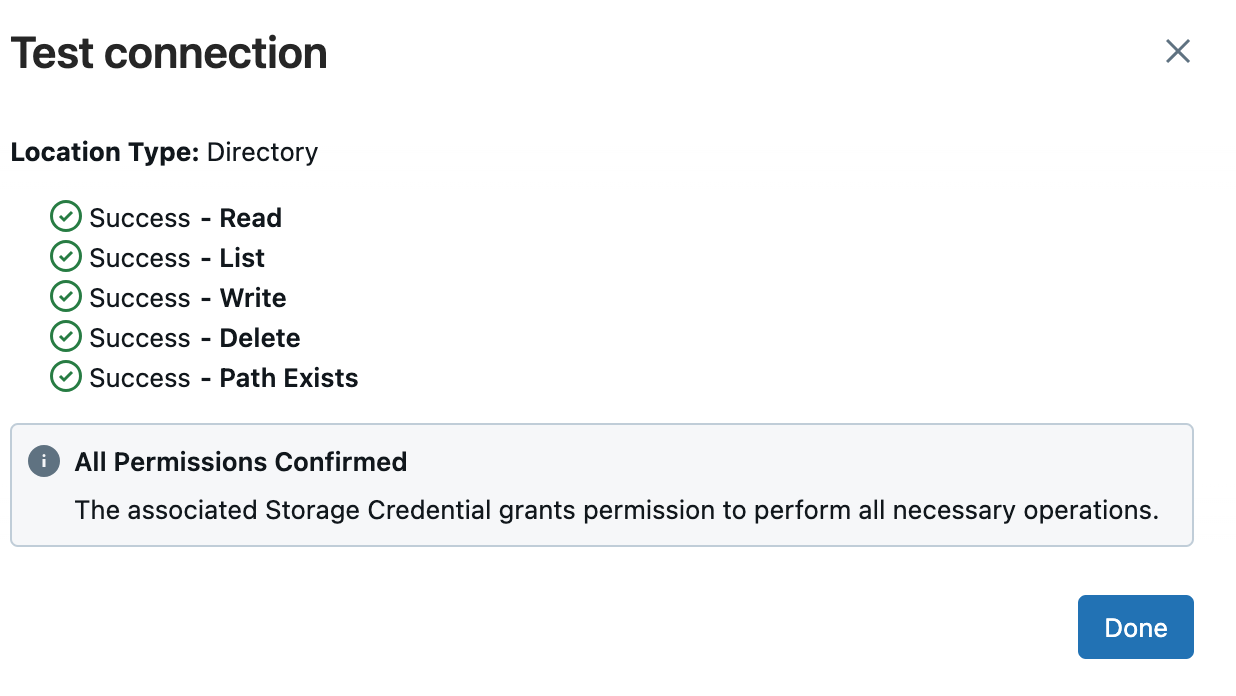Click the green checkmark icon beside Read
Viewport: 1236px width, 696px height.
click(65, 216)
